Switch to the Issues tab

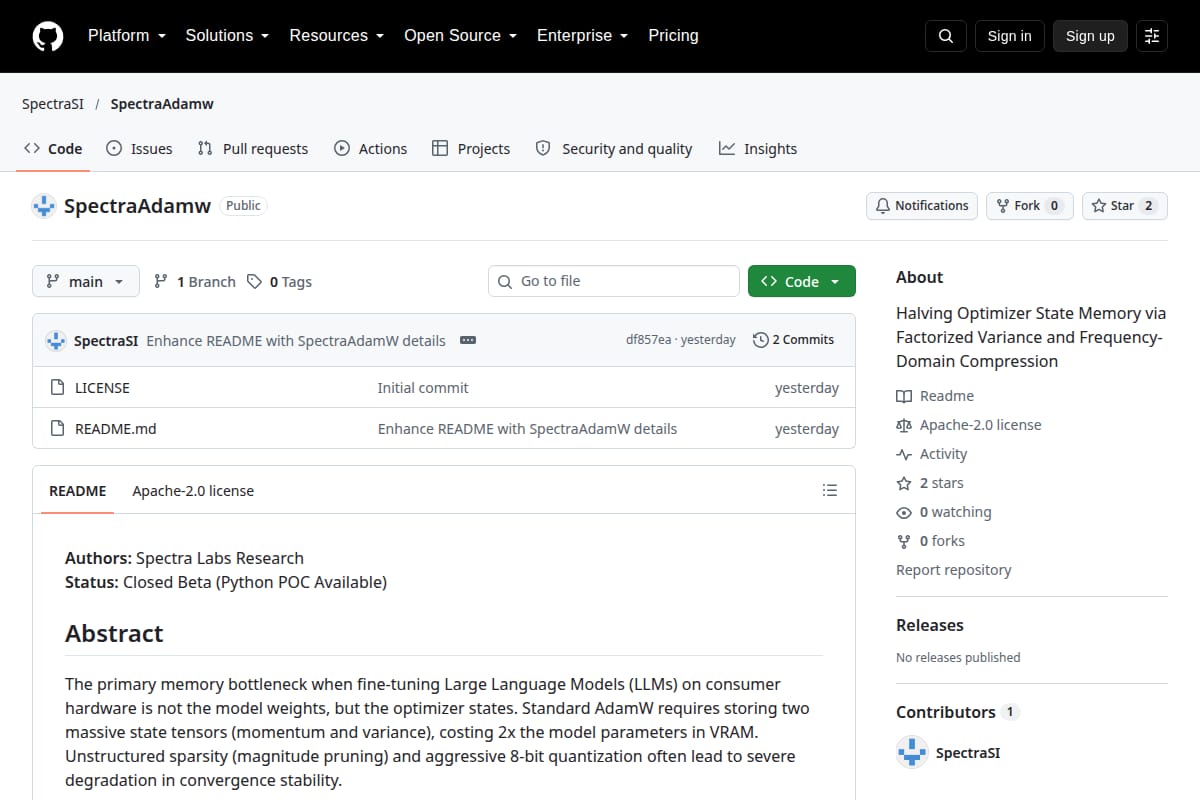[x=140, y=149]
